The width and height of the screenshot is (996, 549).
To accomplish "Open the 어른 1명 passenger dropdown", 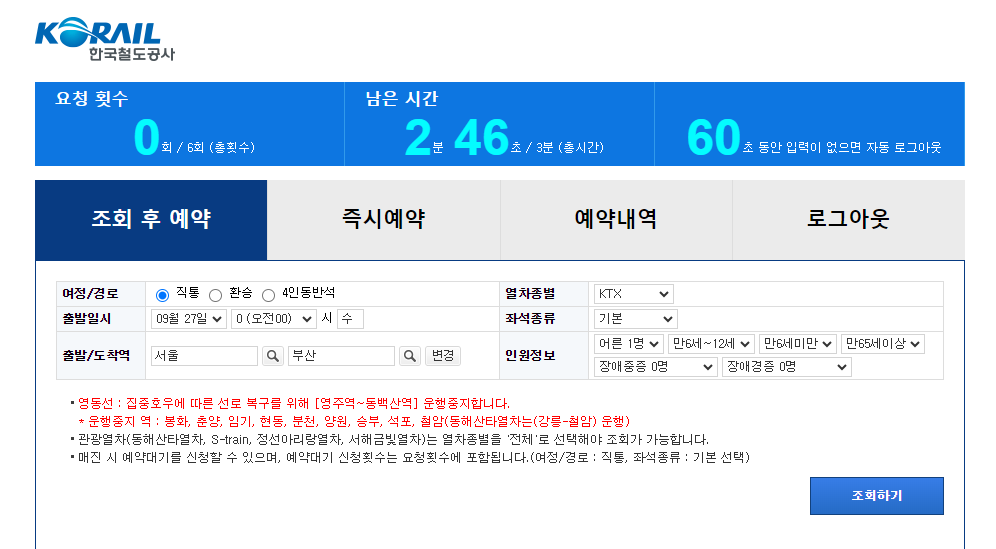I will [629, 344].
